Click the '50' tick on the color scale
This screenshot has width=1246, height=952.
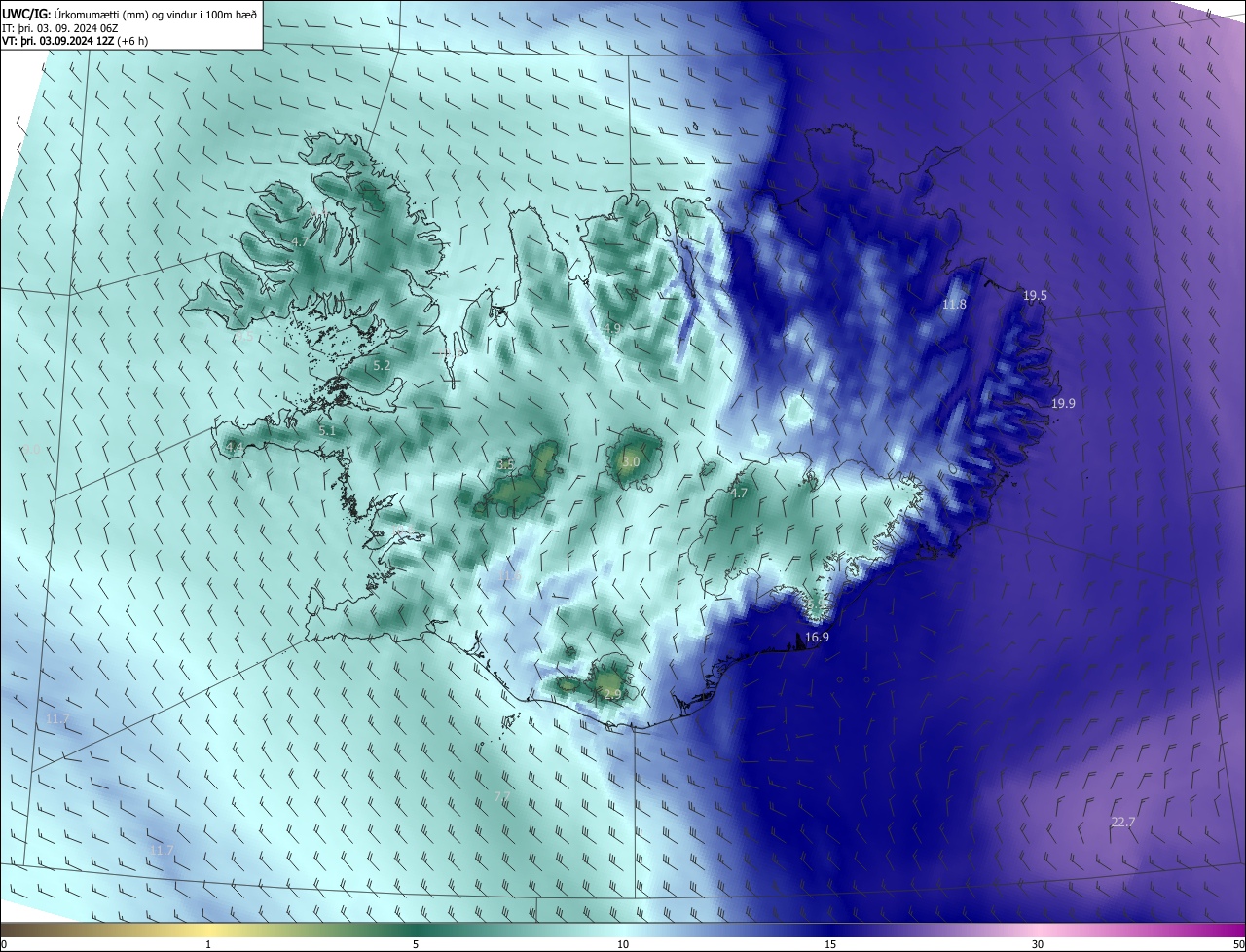(1238, 945)
